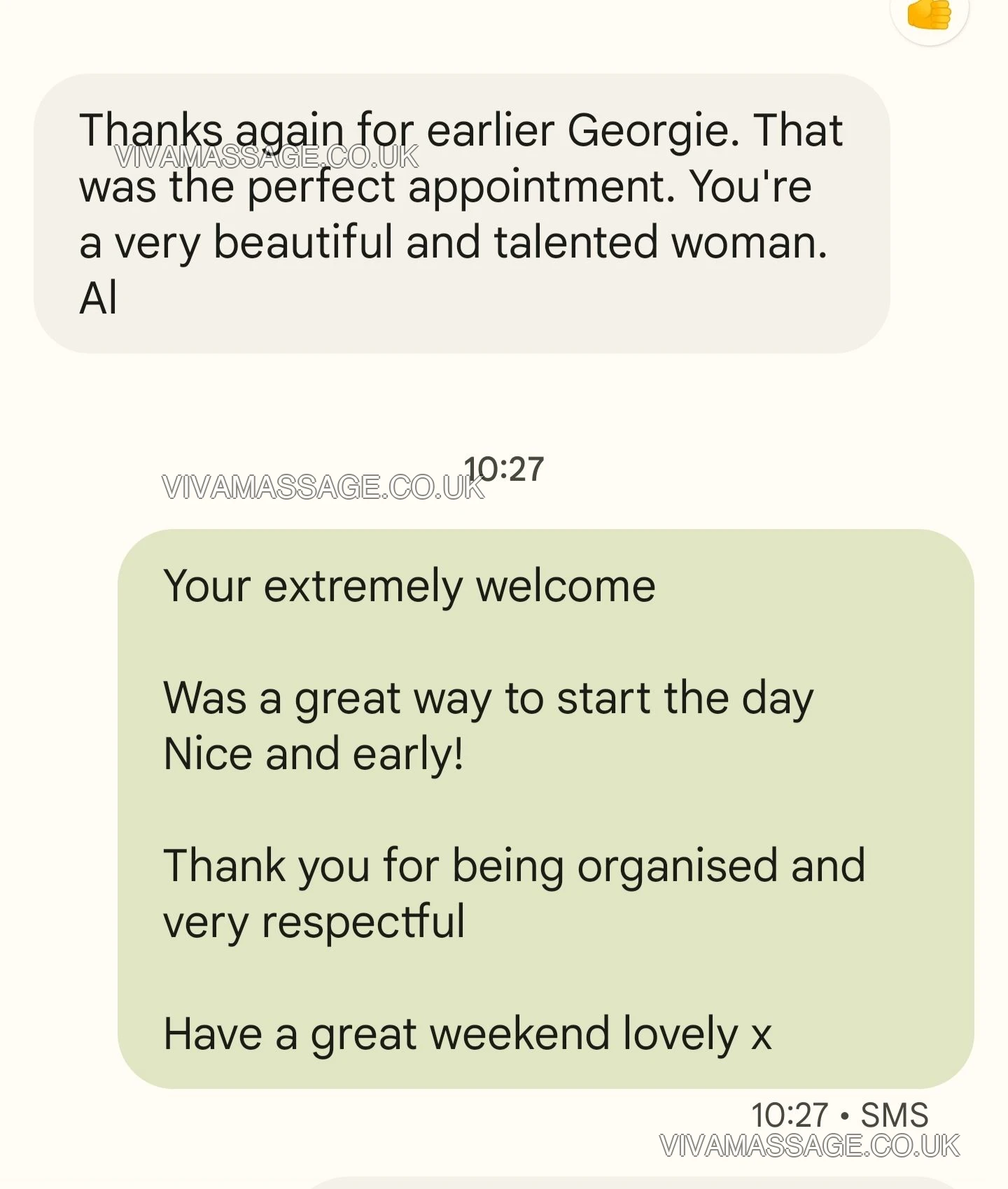Click the VIVAMASSAGE.CO.UK watermark over the first message
The width and height of the screenshot is (1008, 1189).
coord(266,157)
